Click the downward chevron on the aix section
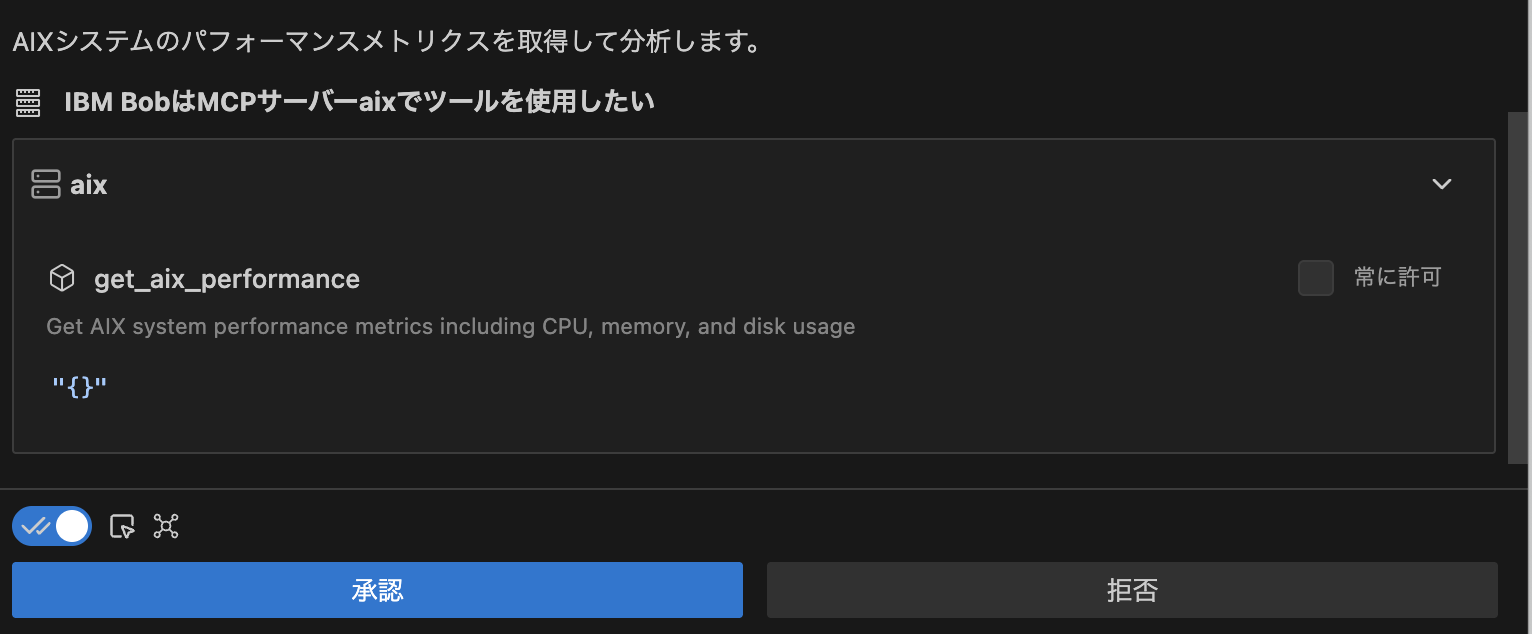 click(1442, 184)
